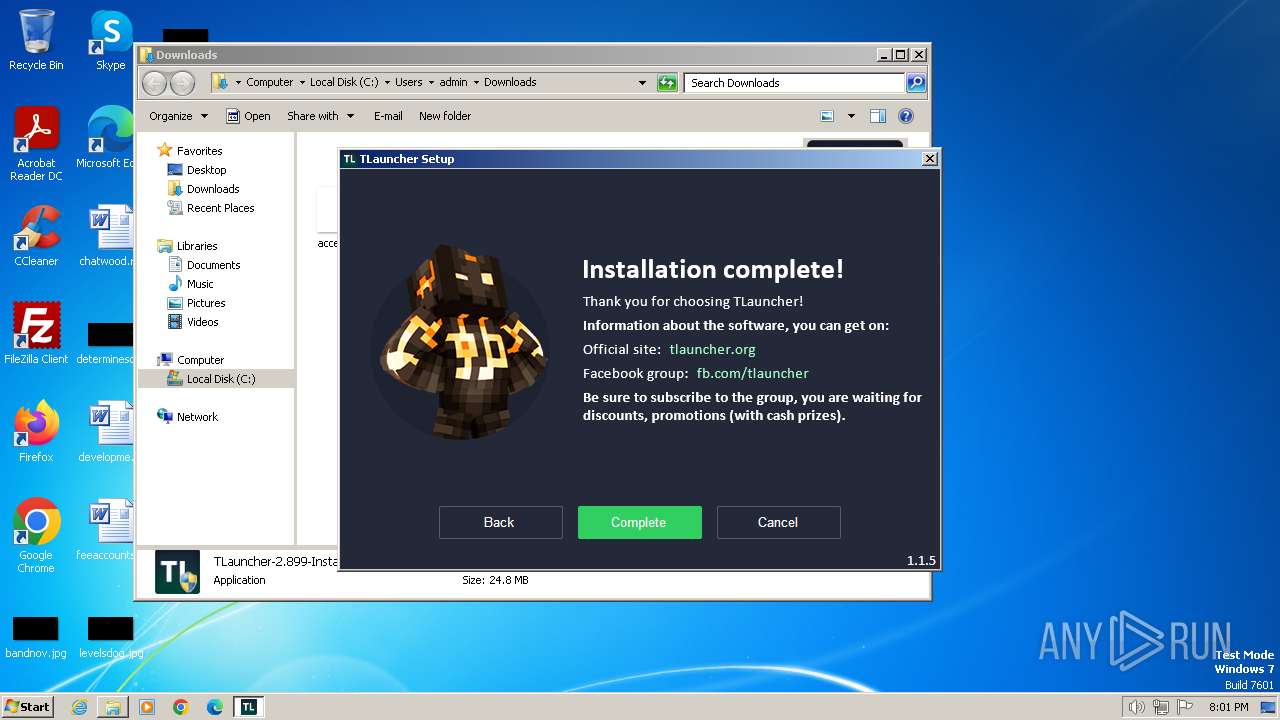This screenshot has width=1280, height=720.
Task: Open the Help icon in Downloads window
Action: point(906,116)
